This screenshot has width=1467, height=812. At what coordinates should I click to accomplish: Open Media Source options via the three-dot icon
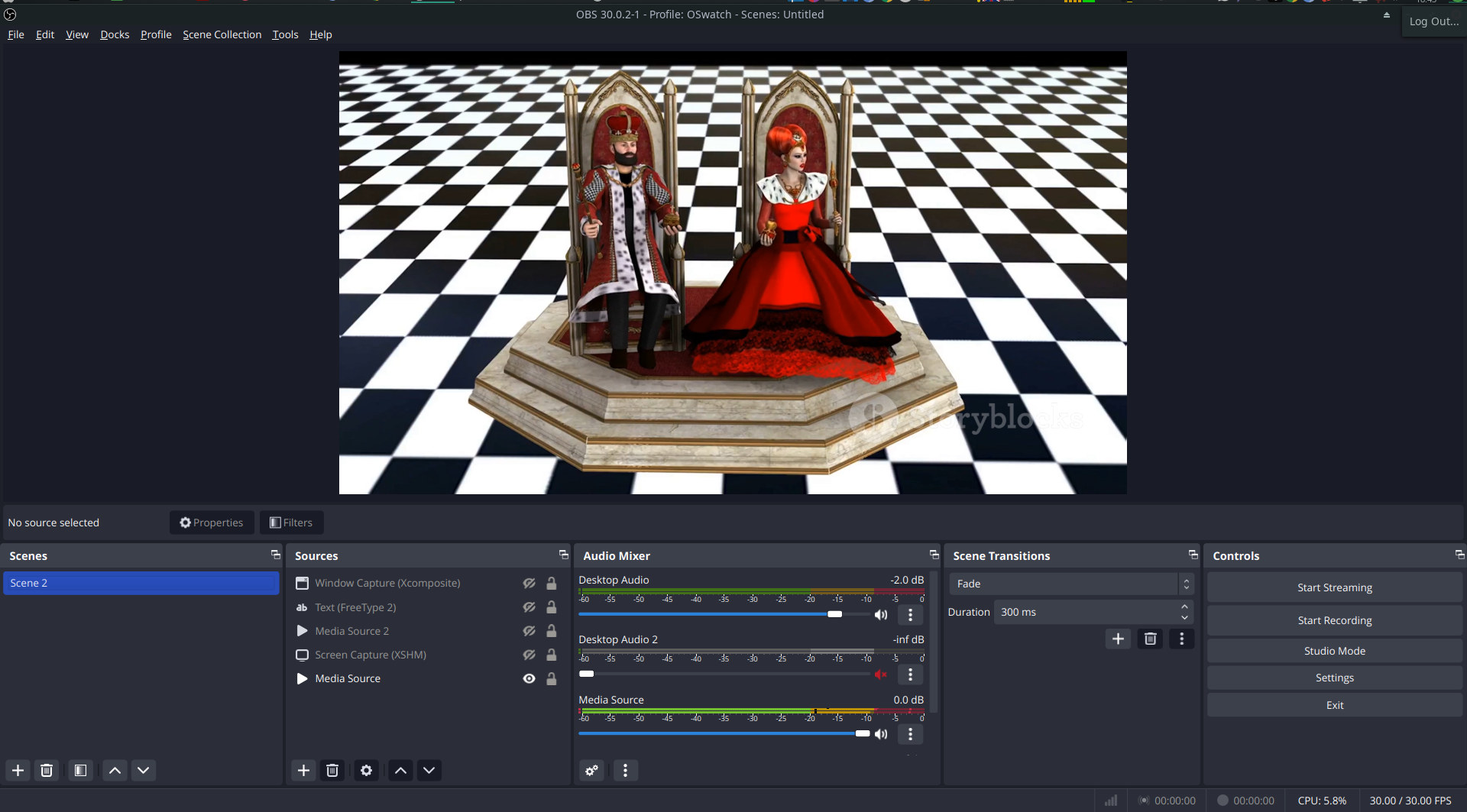click(x=909, y=734)
